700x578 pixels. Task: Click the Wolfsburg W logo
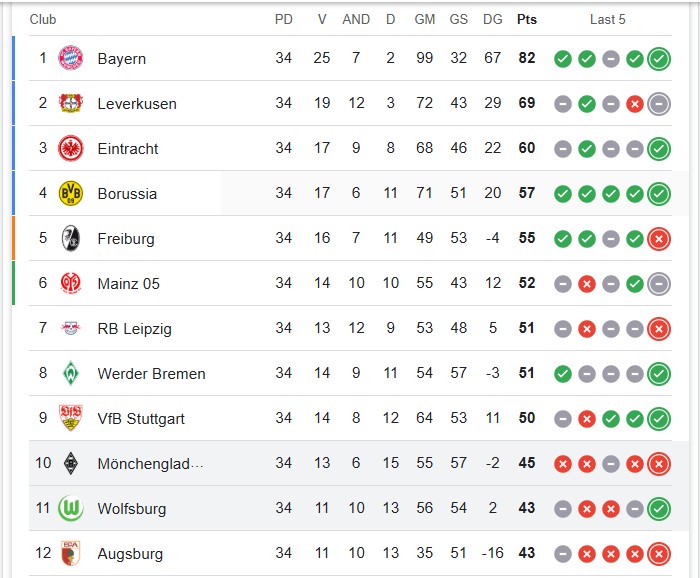[x=71, y=508]
